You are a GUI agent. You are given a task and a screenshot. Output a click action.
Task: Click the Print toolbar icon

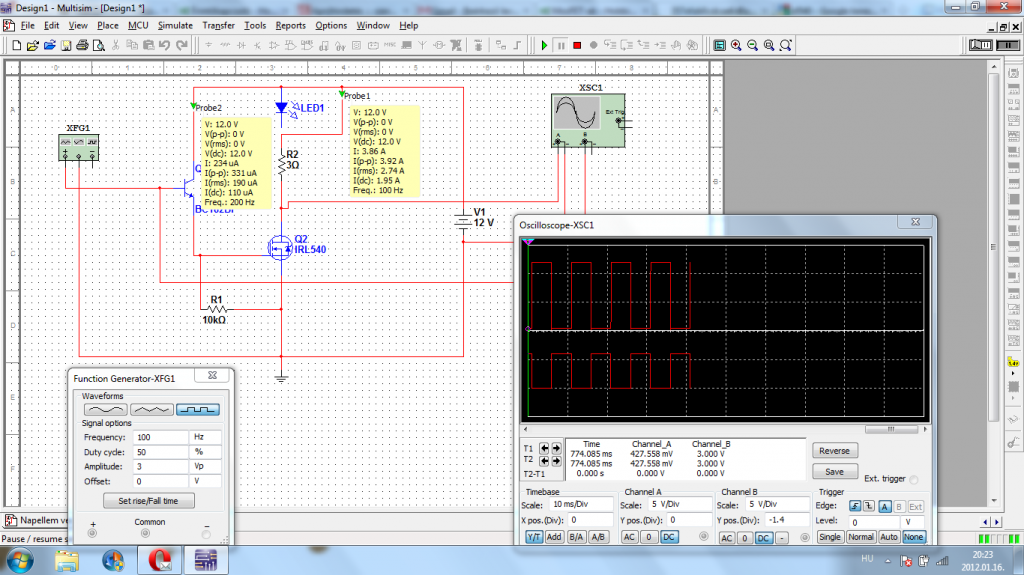coord(83,45)
